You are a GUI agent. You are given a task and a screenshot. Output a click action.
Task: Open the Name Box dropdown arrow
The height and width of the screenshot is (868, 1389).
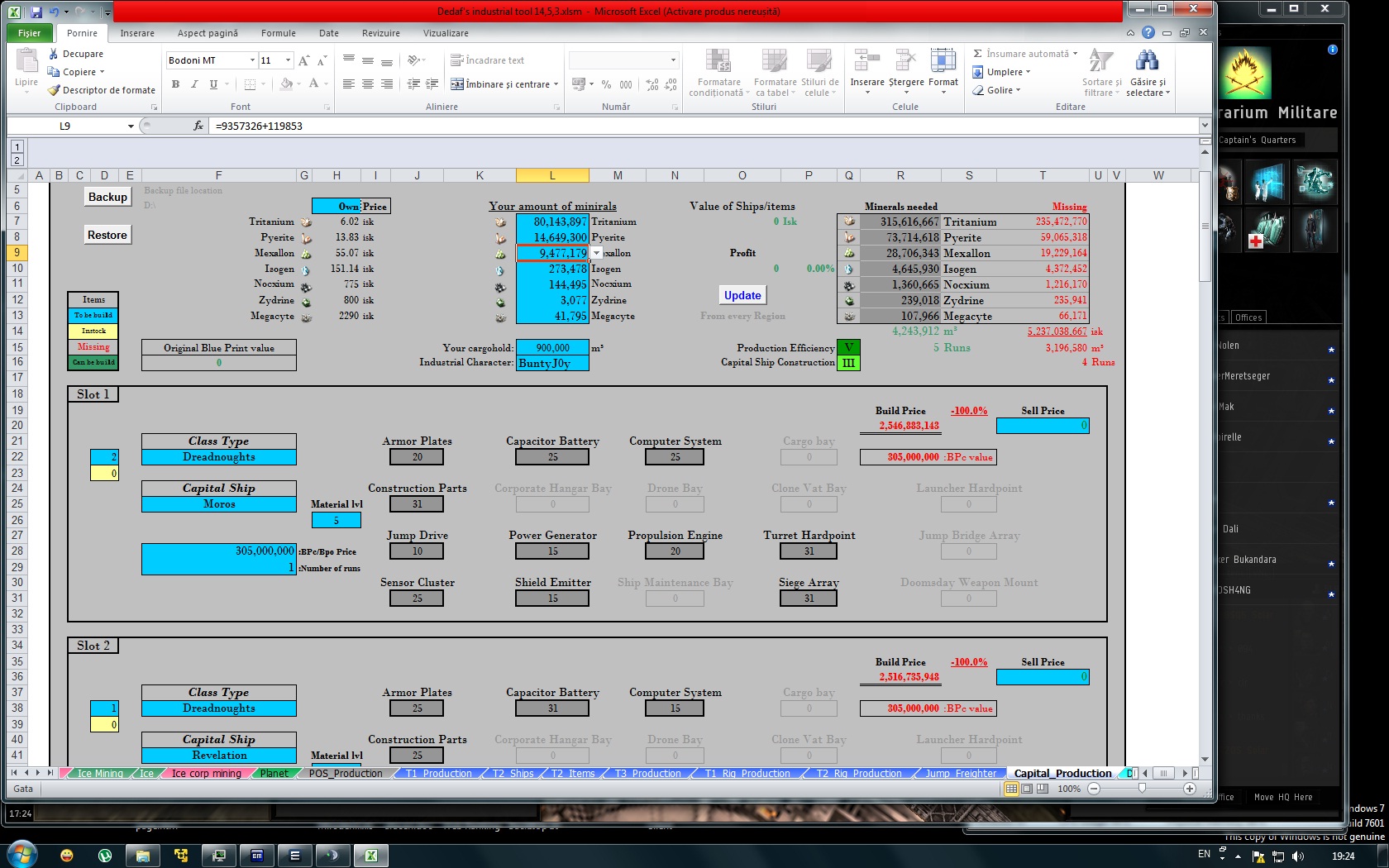click(x=131, y=126)
